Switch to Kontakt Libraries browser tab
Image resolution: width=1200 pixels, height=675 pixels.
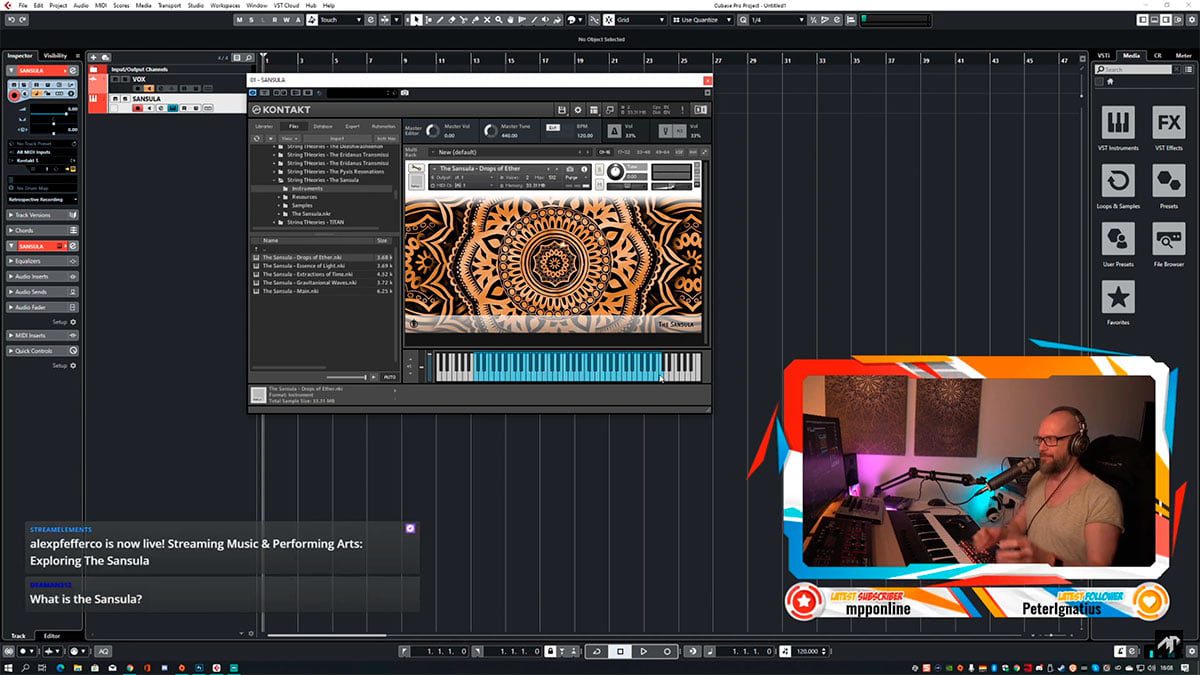[x=264, y=126]
